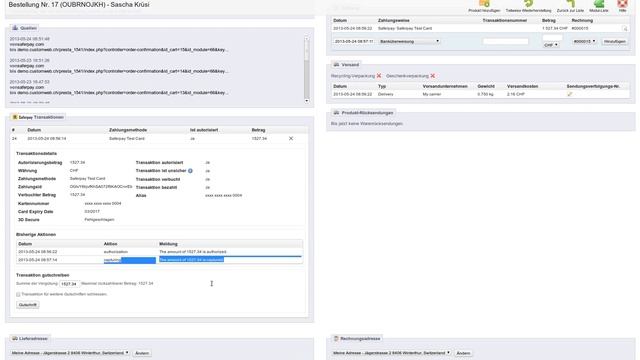The width and height of the screenshot is (640, 360).
Task: Click the Lieferadresse header icon
Action: [15, 338]
